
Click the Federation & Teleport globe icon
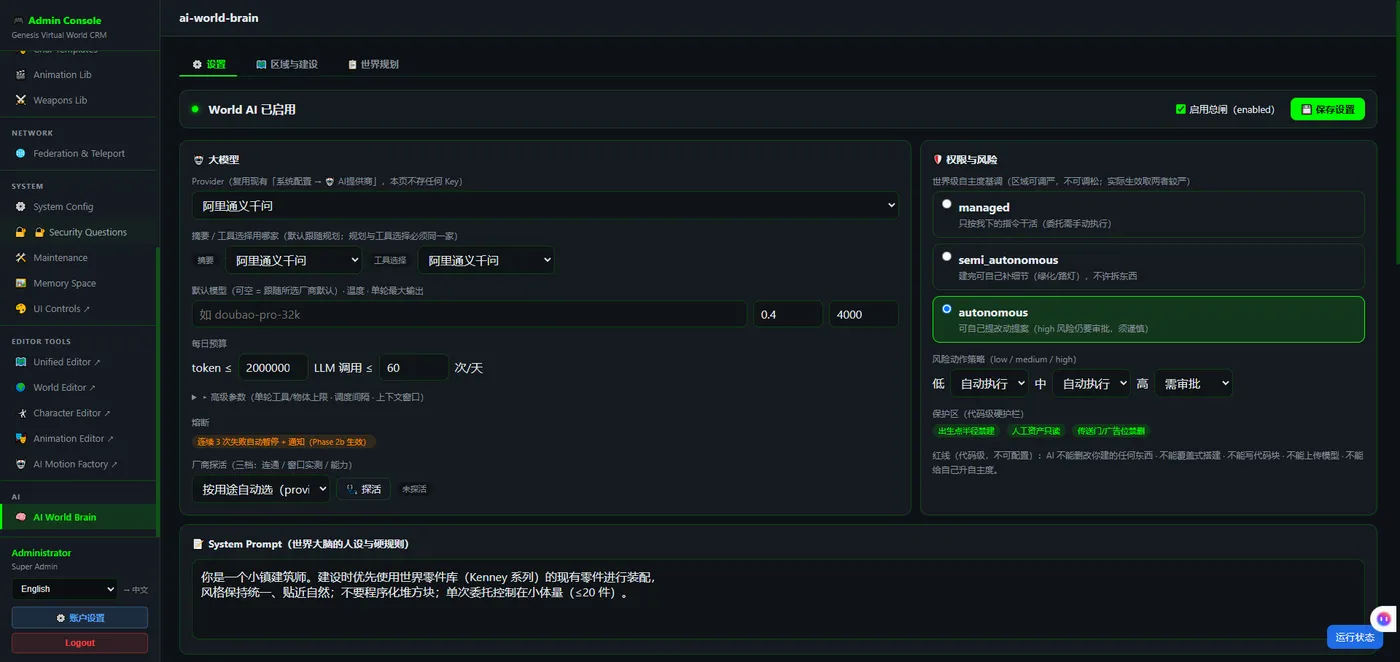pyautogui.click(x=22, y=154)
